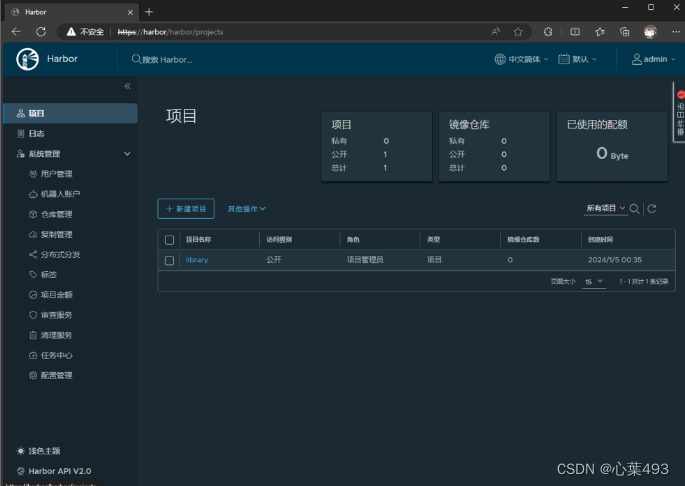Open 配置管理 configuration page

pos(56,375)
